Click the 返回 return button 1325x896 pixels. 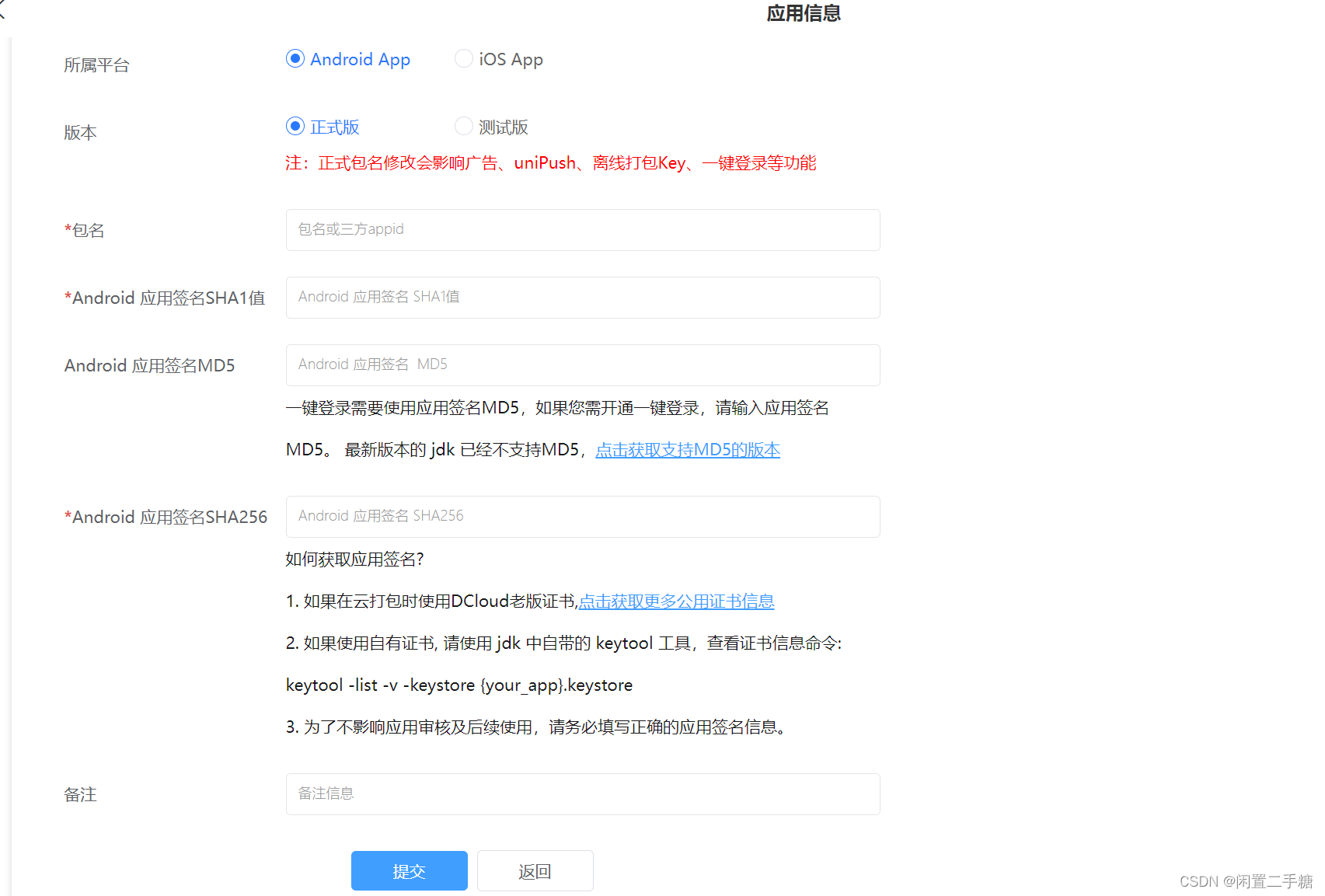[x=535, y=870]
